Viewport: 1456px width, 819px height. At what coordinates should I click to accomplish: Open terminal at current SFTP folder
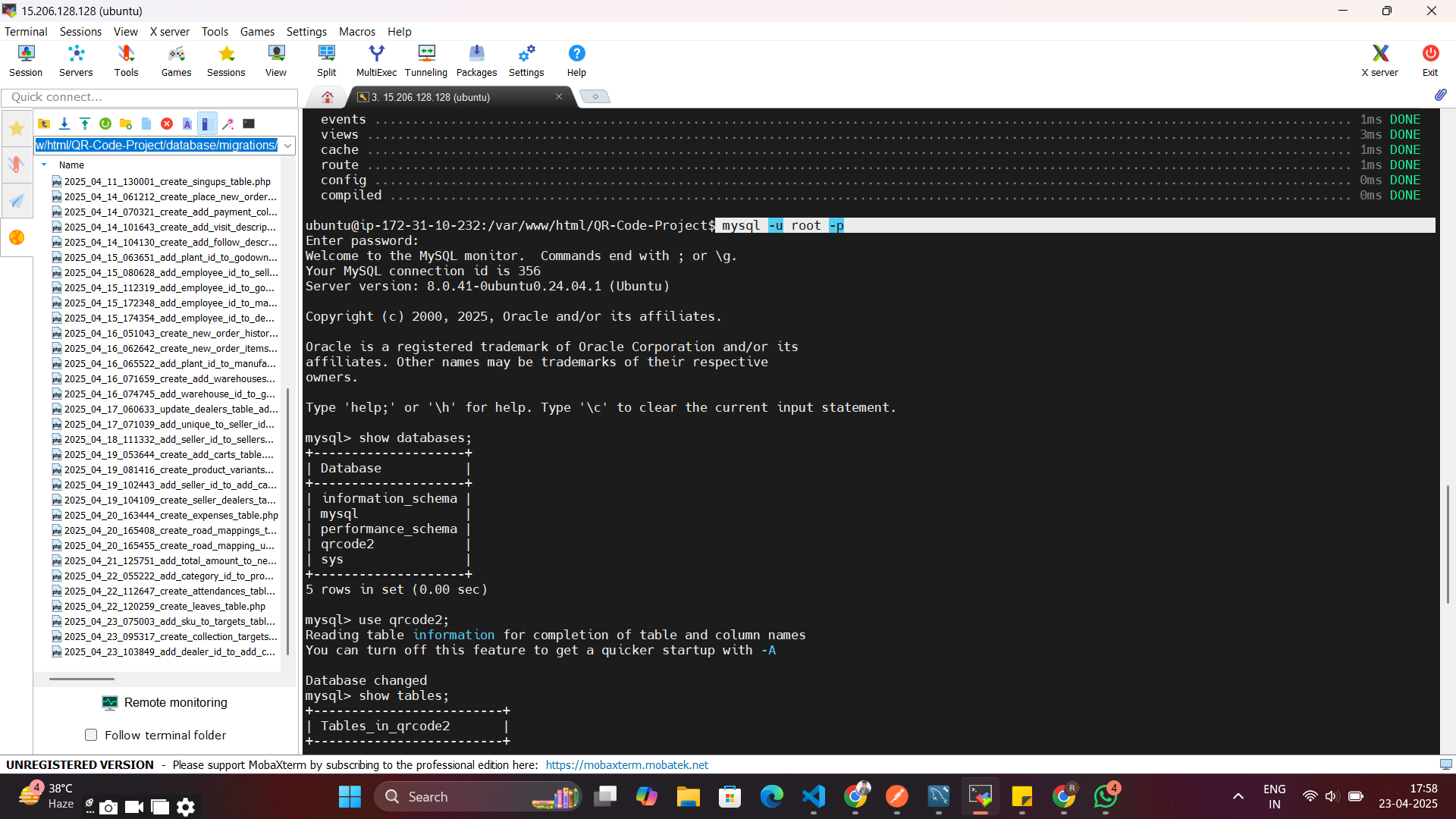tap(249, 124)
